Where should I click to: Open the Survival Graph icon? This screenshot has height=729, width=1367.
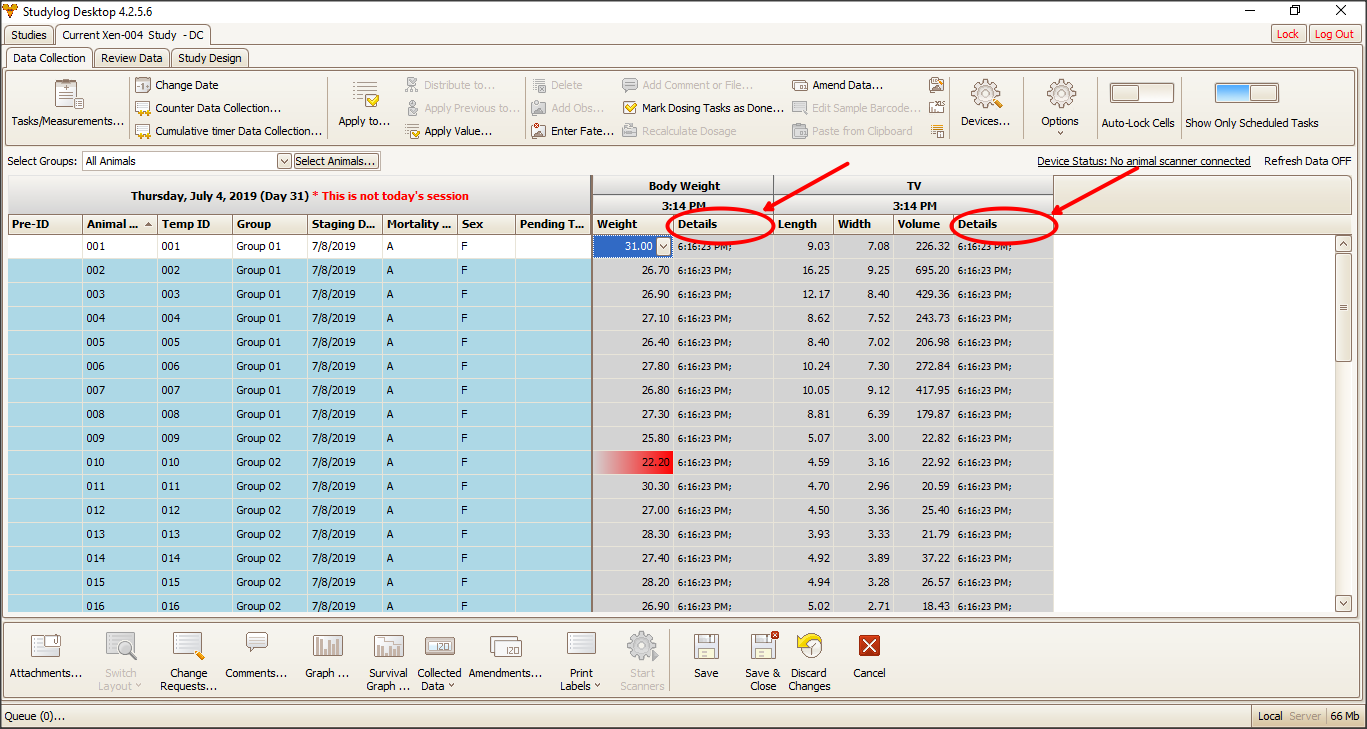(388, 647)
